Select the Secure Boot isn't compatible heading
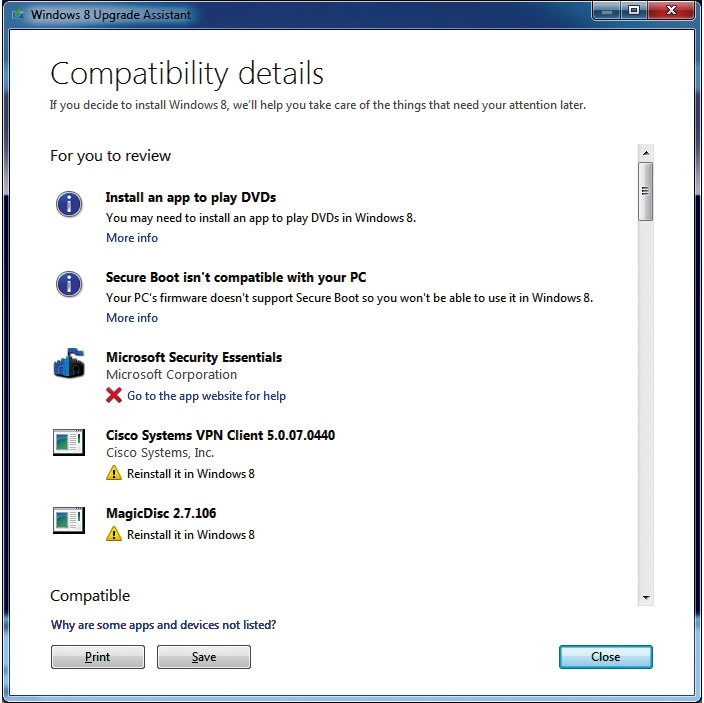 click(236, 277)
